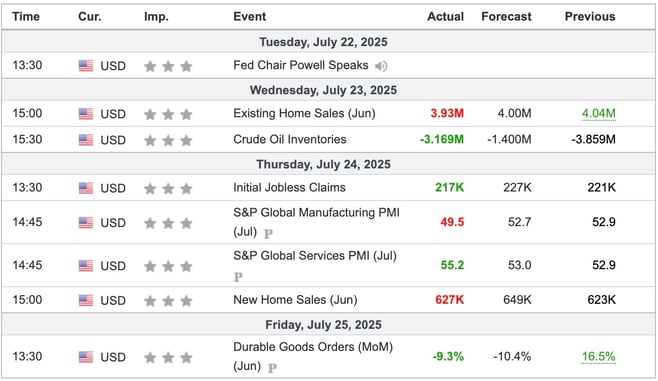Click importance stars for Crude Oil Inventories
Screen dimensions: 658x381
click(168, 140)
